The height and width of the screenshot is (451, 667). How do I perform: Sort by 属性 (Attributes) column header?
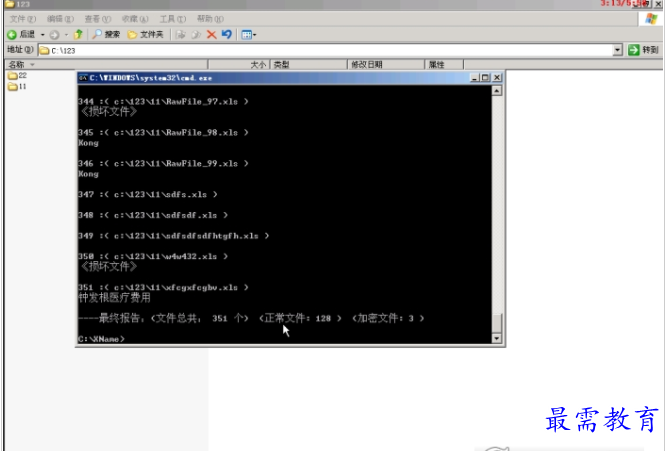tap(444, 65)
